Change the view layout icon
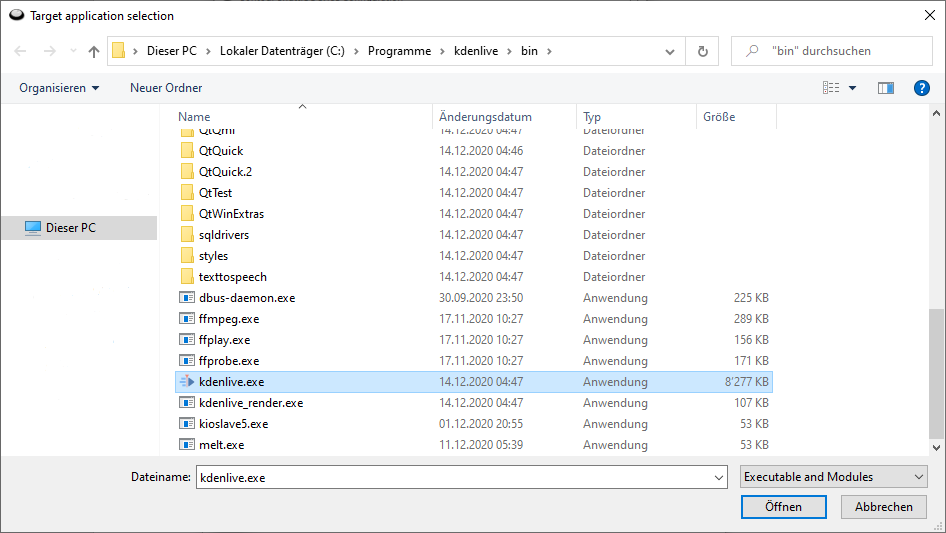 click(x=831, y=88)
